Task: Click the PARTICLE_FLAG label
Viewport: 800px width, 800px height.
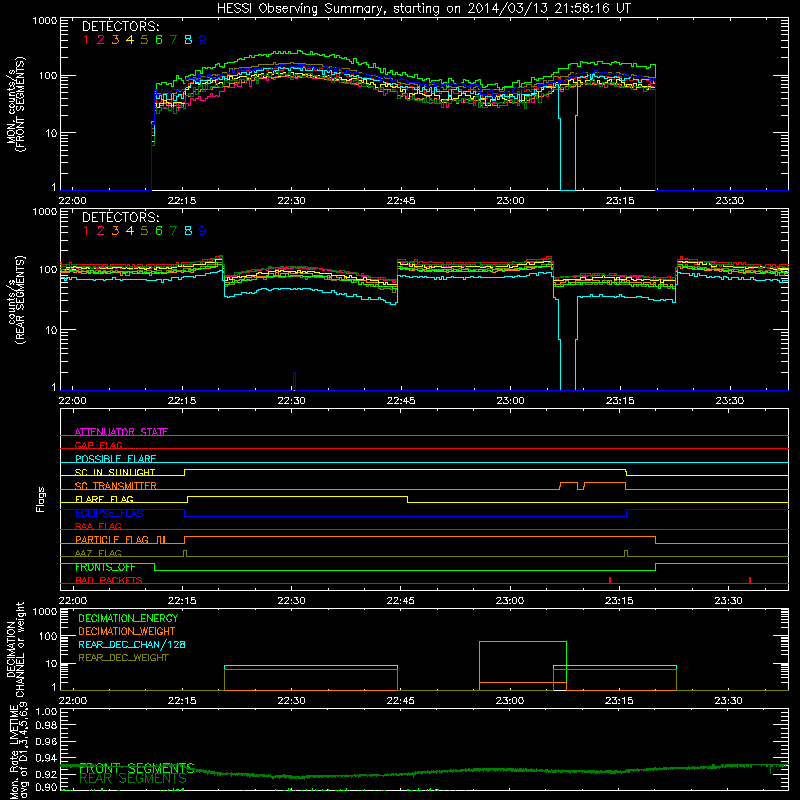Action: [112, 539]
